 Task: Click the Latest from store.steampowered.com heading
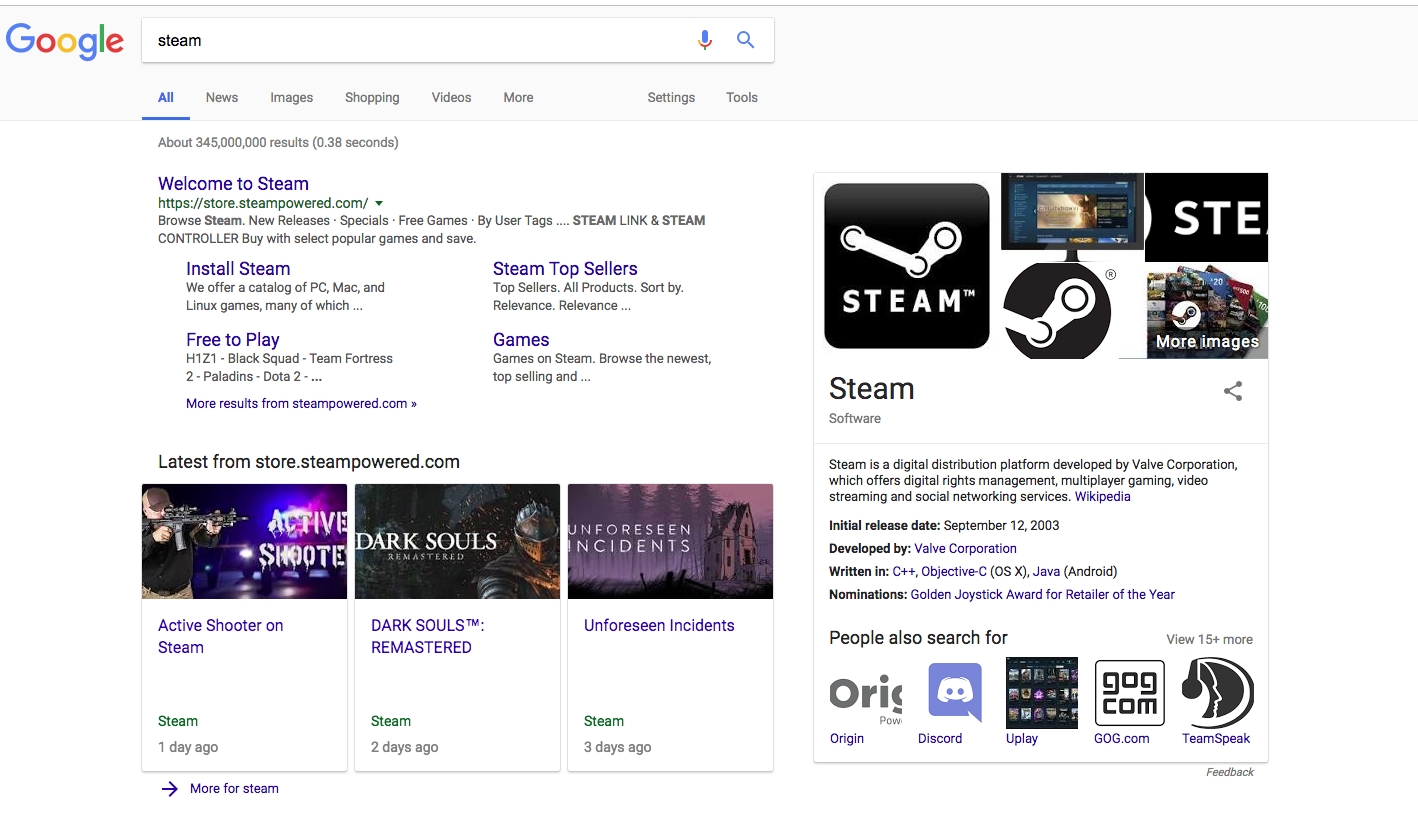click(x=309, y=462)
